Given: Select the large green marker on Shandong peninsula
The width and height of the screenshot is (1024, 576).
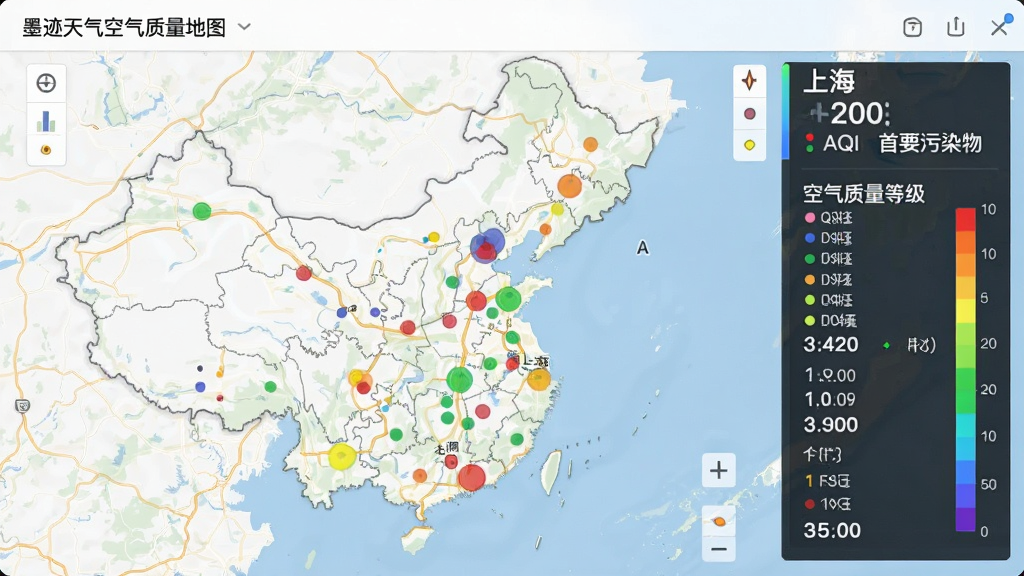Looking at the screenshot, I should coord(508,299).
